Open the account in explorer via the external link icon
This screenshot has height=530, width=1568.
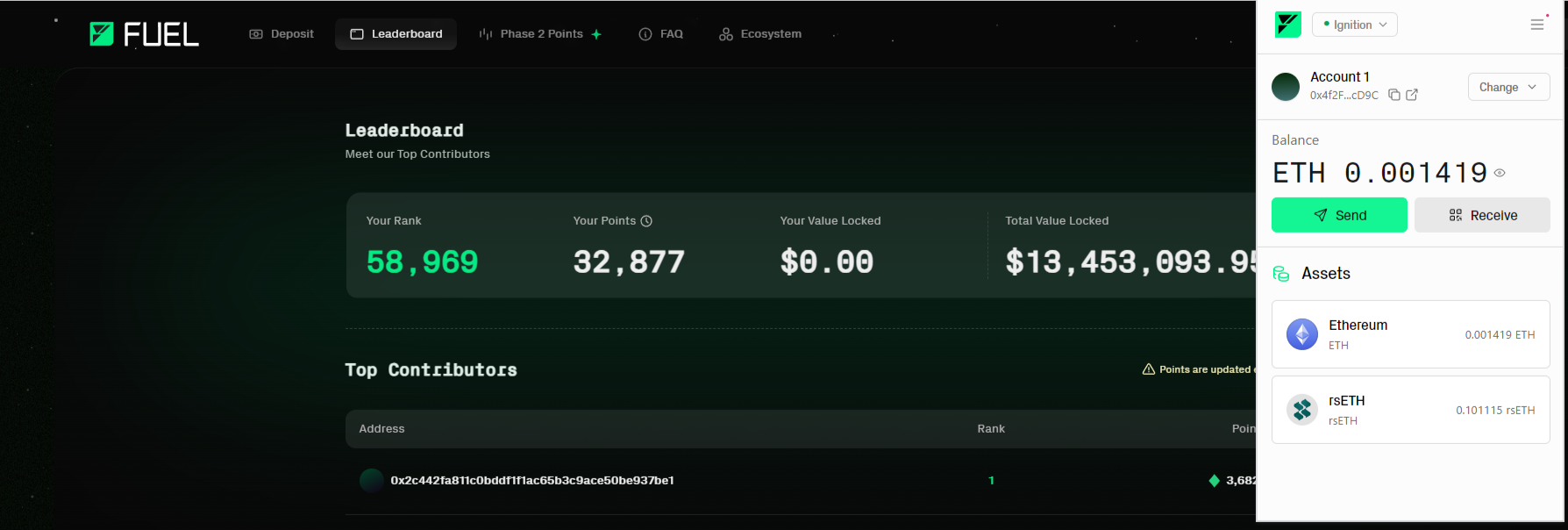pos(1412,95)
